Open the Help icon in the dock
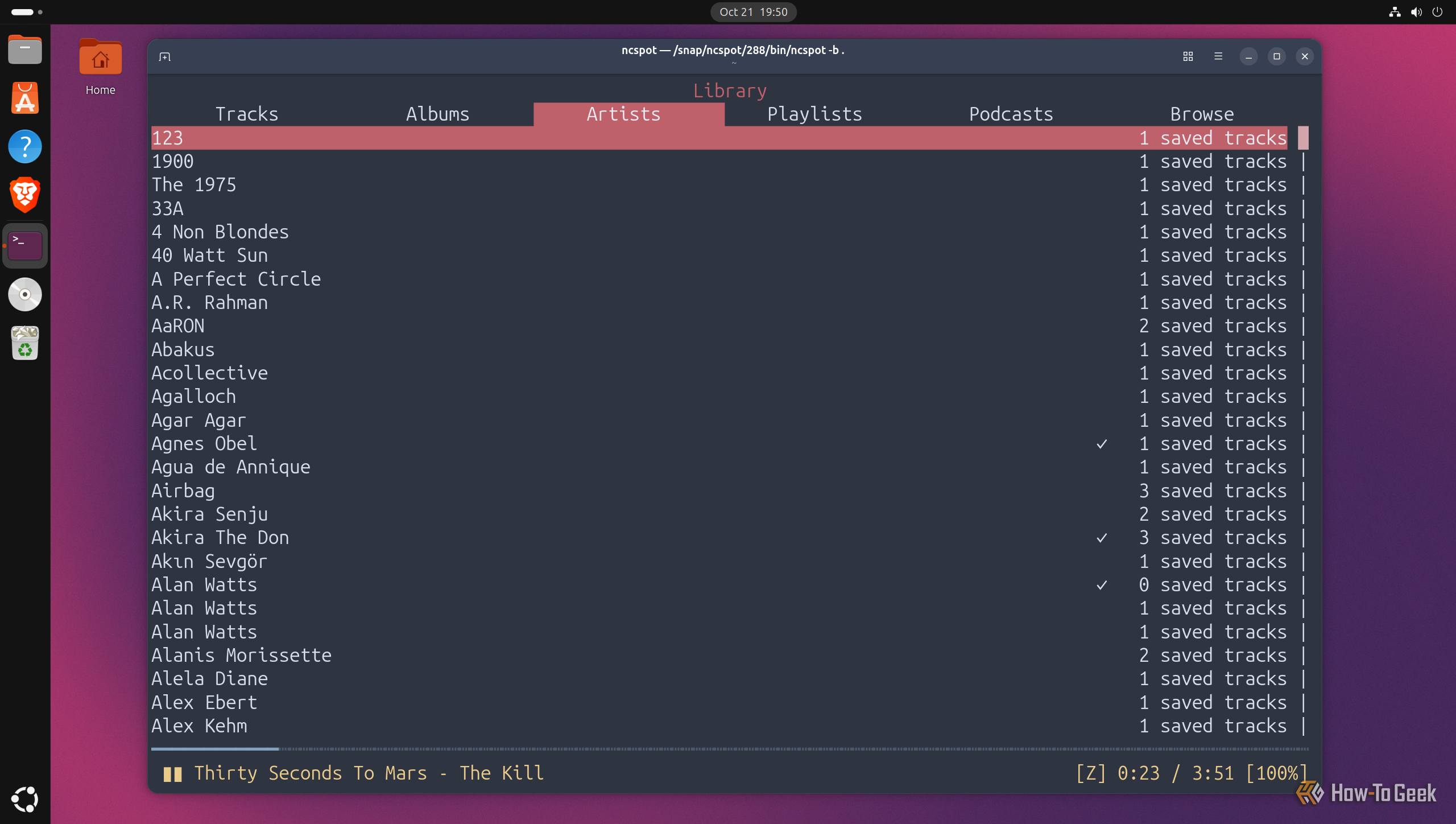The image size is (1456, 824). coord(25,146)
